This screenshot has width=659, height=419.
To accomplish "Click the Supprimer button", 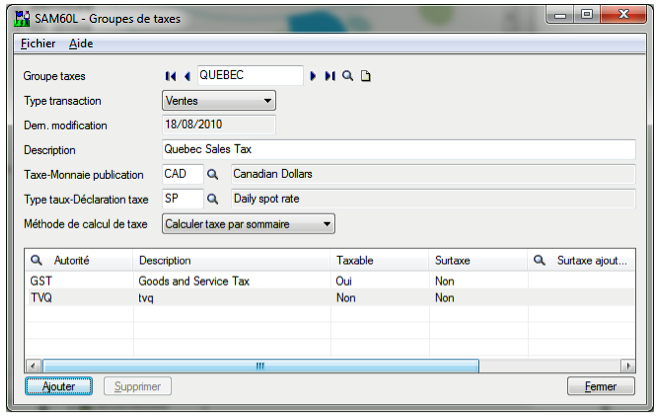I will [x=138, y=386].
